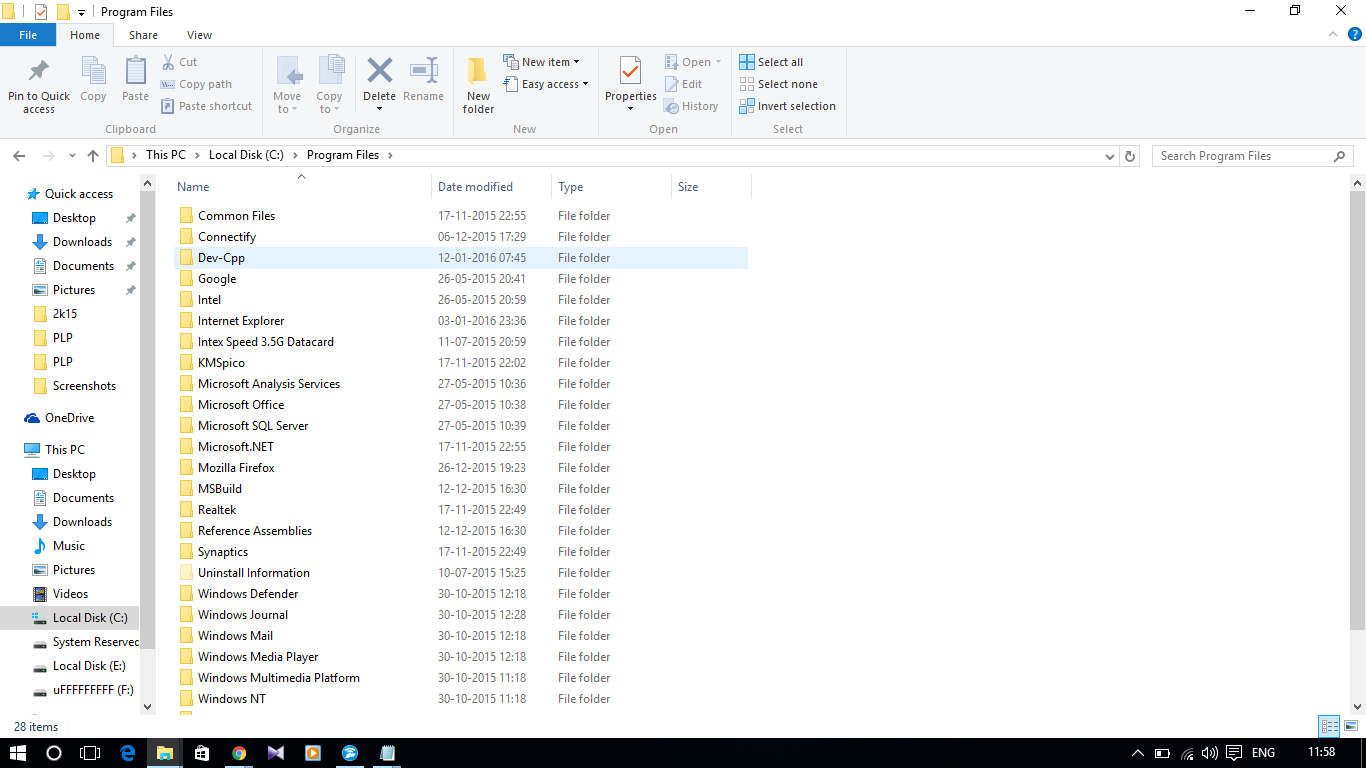The height and width of the screenshot is (768, 1366).
Task: Switch to the Home ribbon tab
Action: (85, 35)
